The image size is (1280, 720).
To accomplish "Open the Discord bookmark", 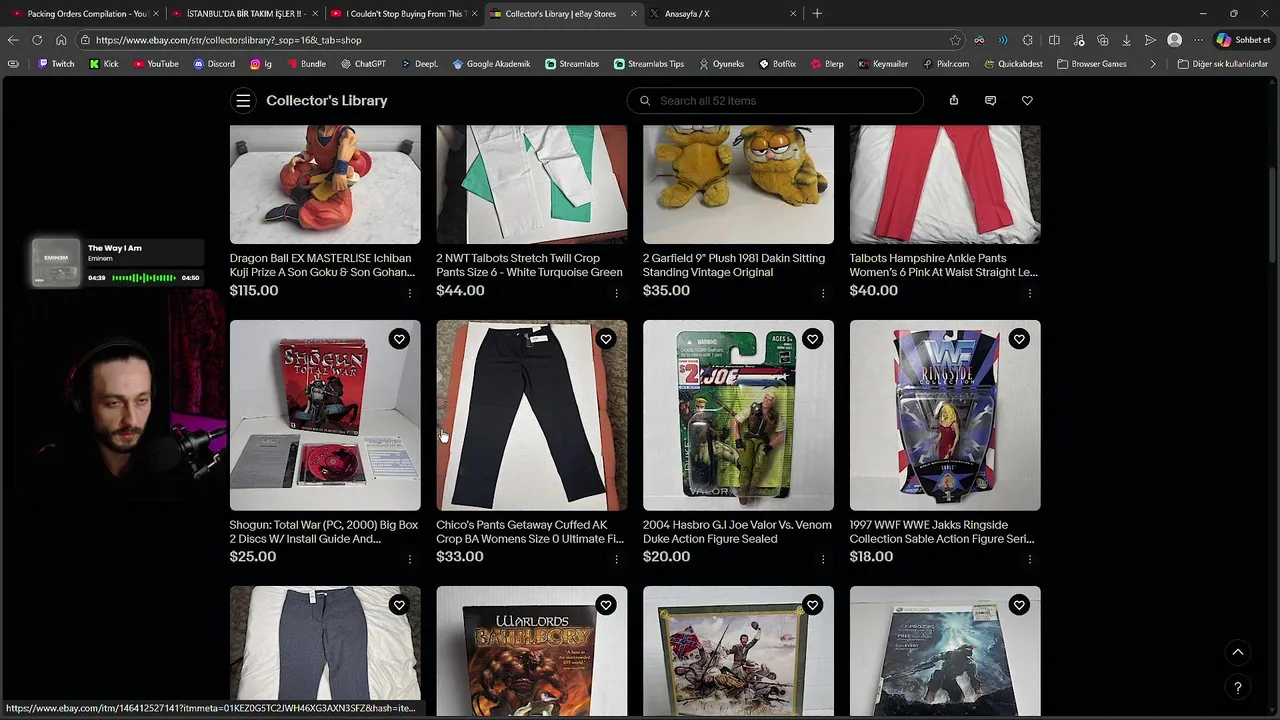I will coord(214,64).
